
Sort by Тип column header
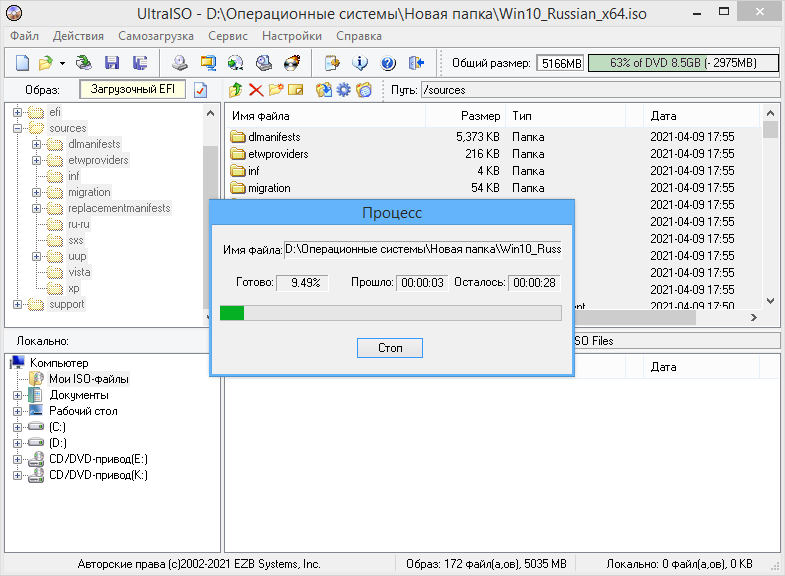[x=566, y=116]
